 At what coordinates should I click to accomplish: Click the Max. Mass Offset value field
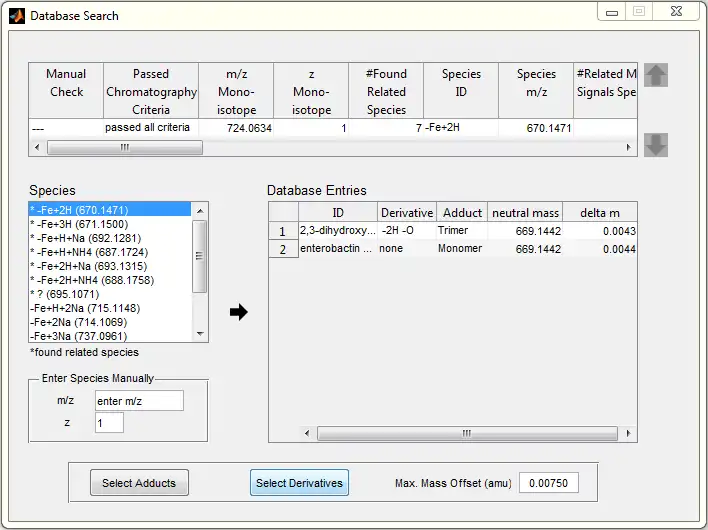(x=549, y=483)
